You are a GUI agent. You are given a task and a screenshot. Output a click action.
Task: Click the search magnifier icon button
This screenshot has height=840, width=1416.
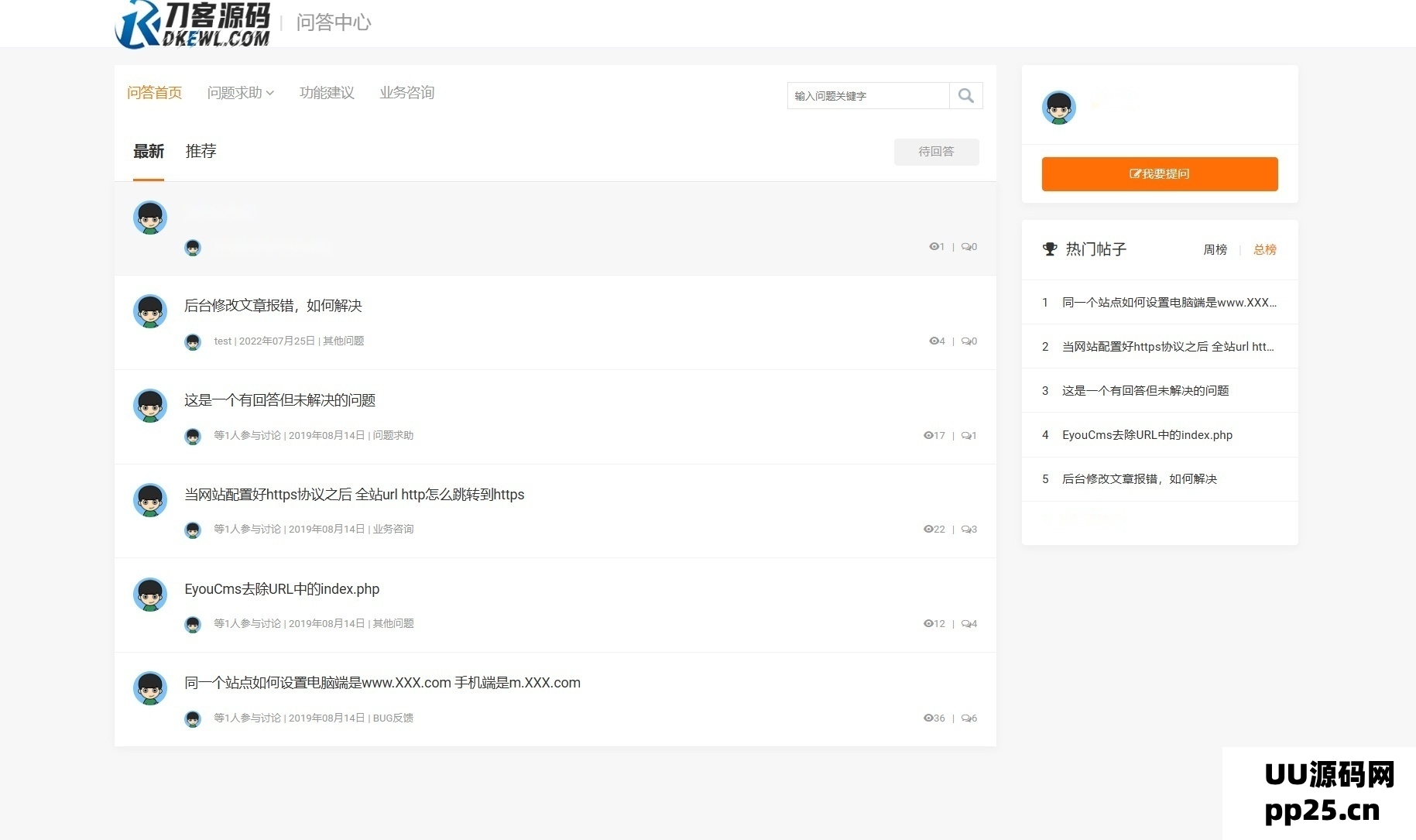coord(965,96)
